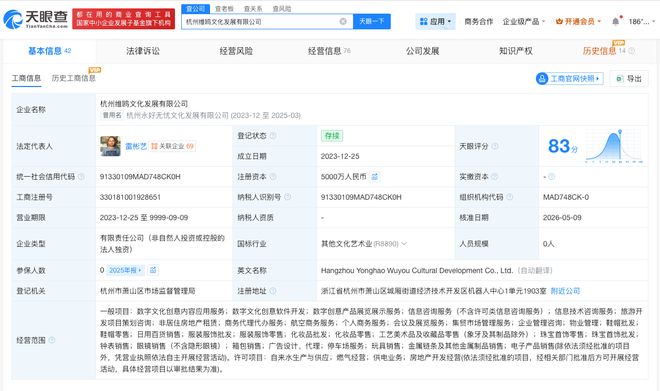Open the 雷彬艺 legal representative link
Viewport: 660px width, 391px height.
click(136, 146)
